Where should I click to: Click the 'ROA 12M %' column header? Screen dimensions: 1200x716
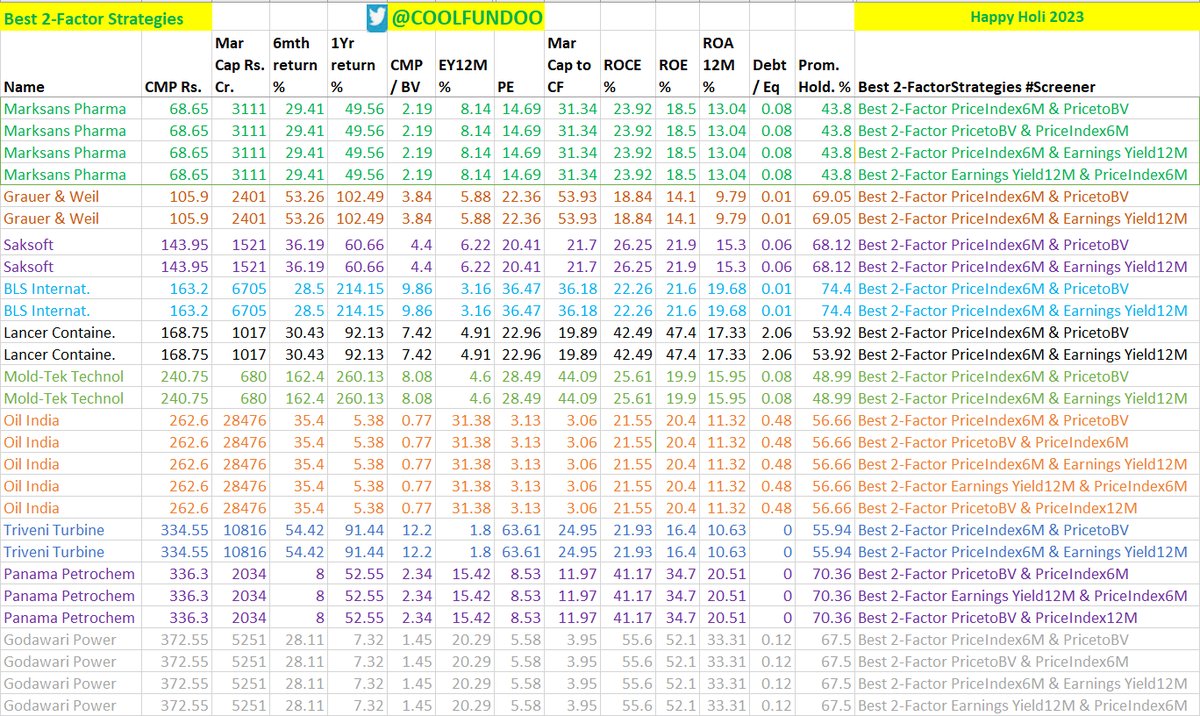click(x=723, y=65)
